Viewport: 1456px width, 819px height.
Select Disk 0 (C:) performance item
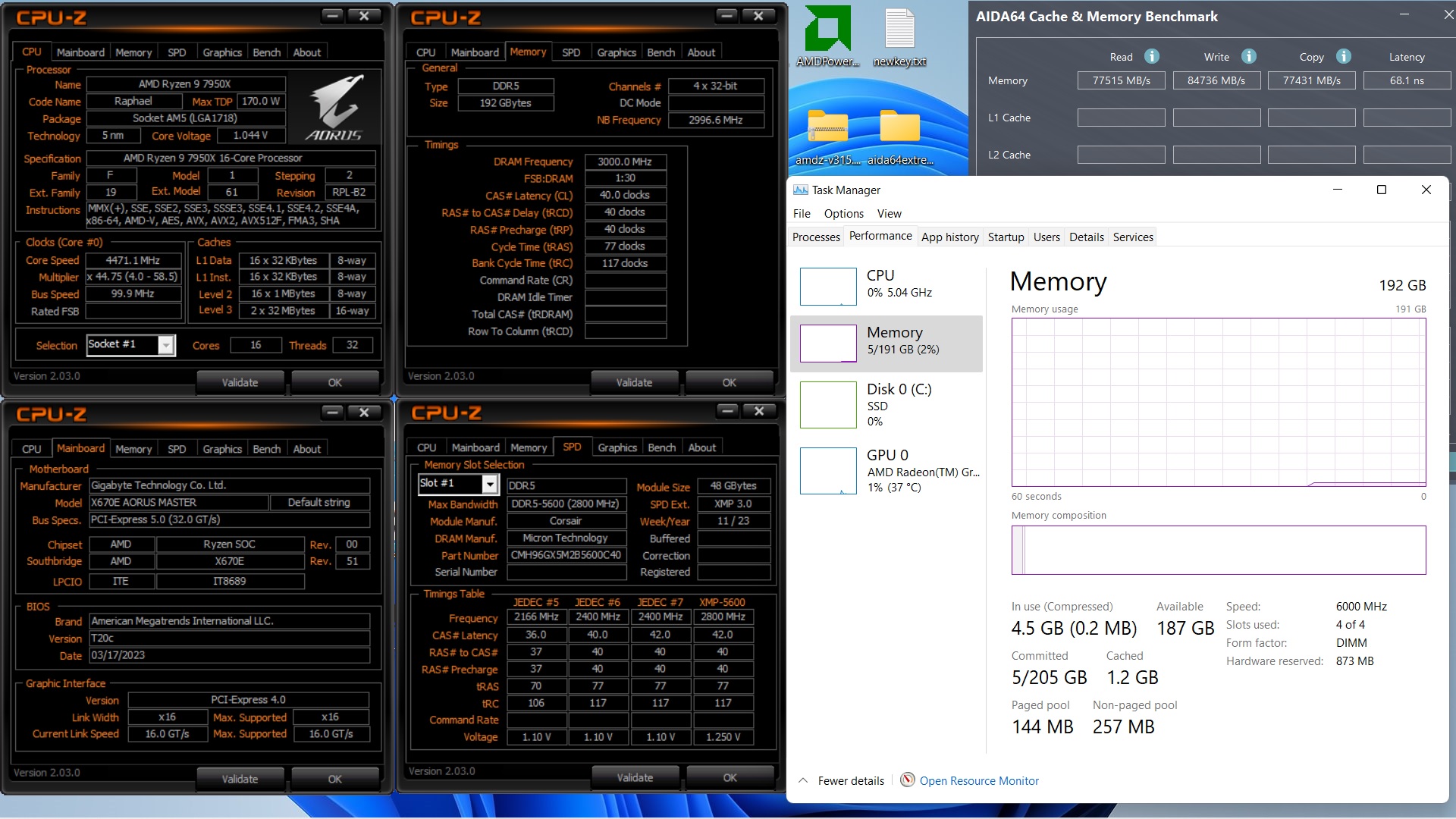pos(887,404)
